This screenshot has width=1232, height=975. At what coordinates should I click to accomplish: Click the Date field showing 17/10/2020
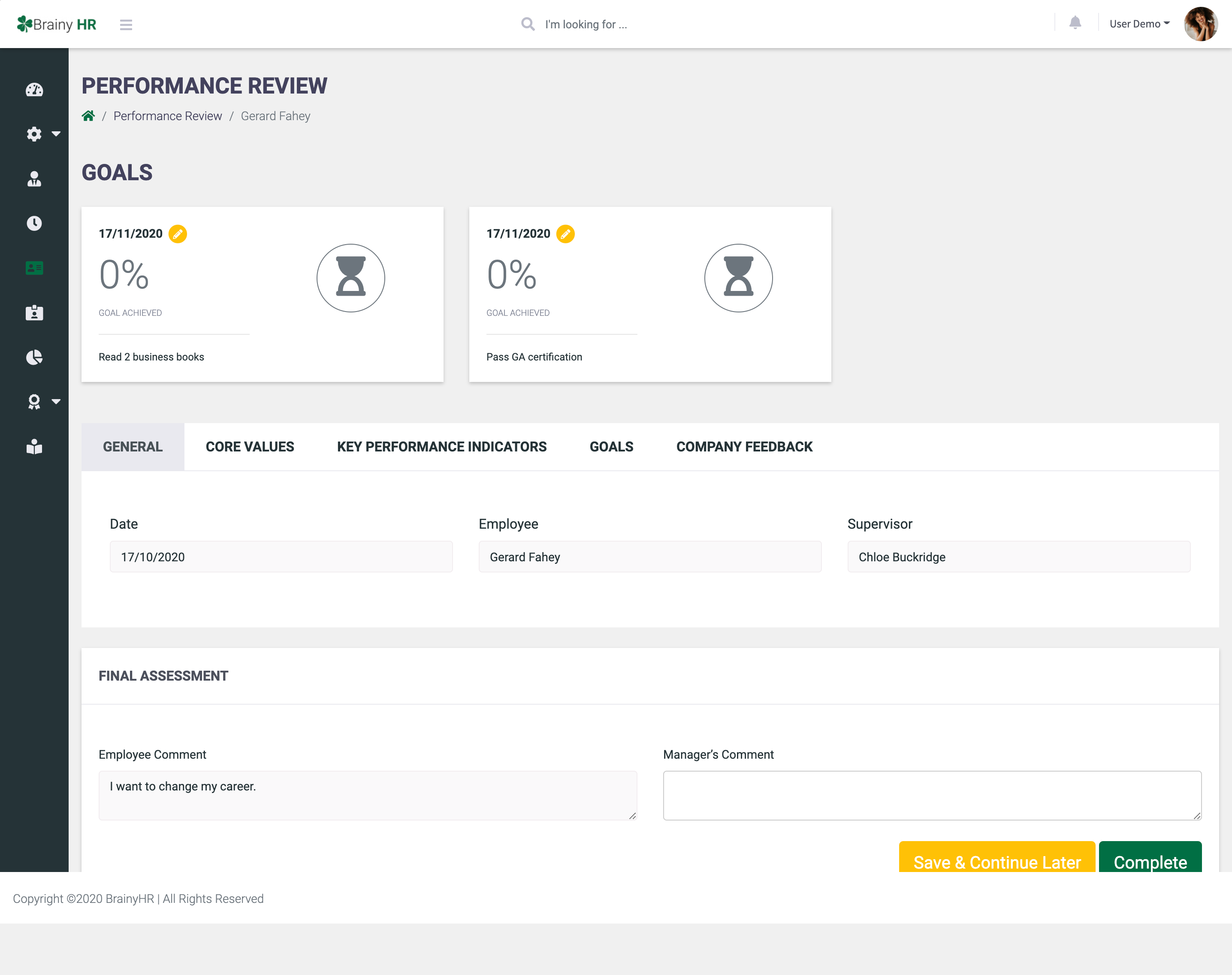(281, 557)
